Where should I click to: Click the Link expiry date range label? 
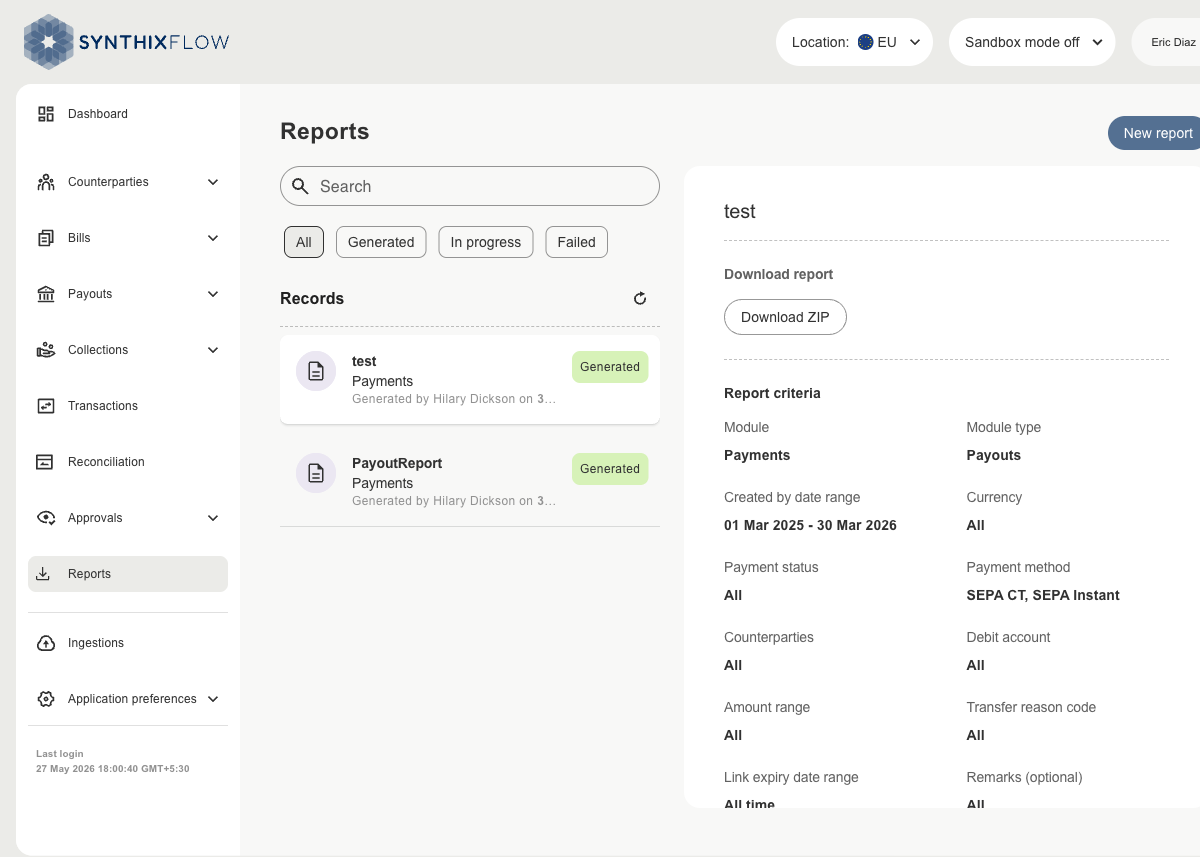tap(791, 777)
